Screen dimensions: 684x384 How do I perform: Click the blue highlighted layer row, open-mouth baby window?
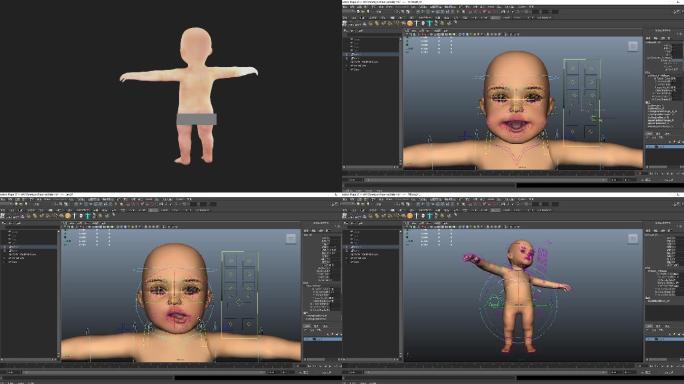(x=664, y=147)
